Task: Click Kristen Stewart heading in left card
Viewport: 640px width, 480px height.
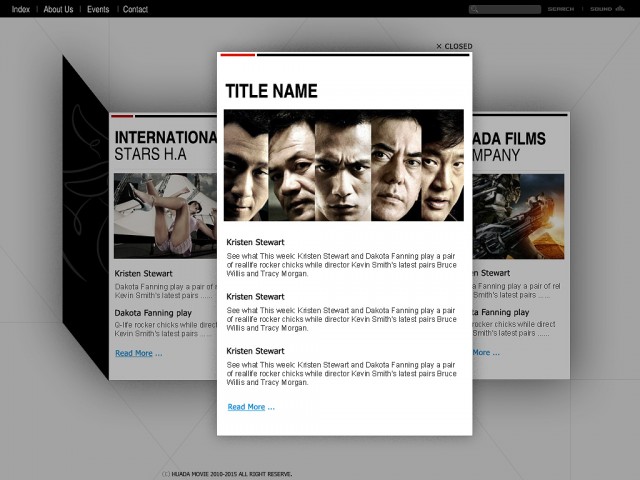Action: click(x=143, y=273)
